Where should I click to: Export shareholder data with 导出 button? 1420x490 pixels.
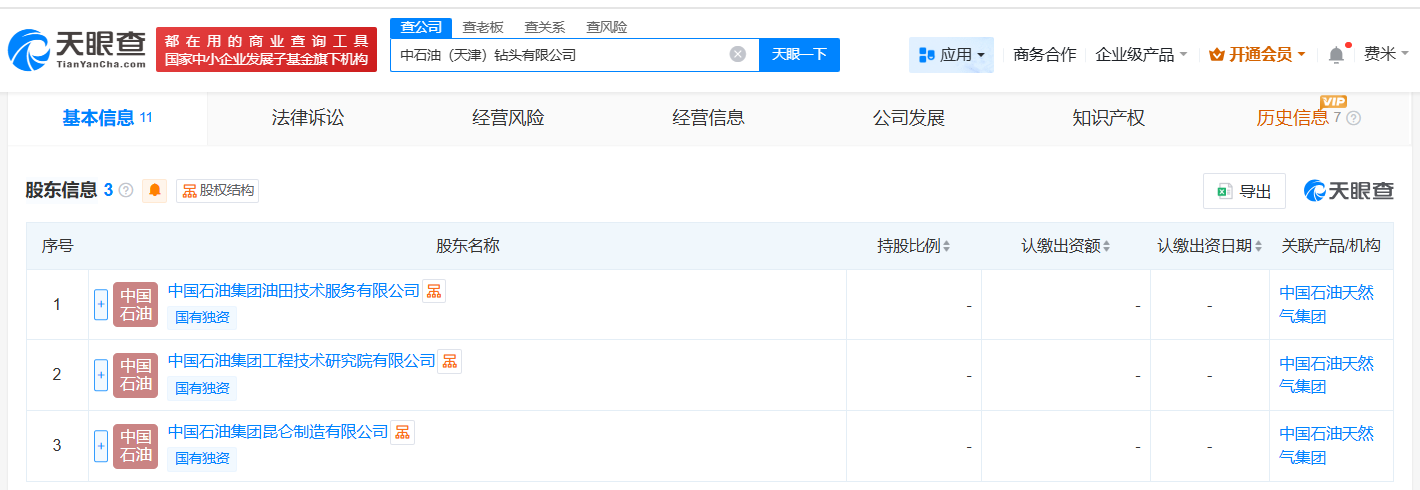1244,191
